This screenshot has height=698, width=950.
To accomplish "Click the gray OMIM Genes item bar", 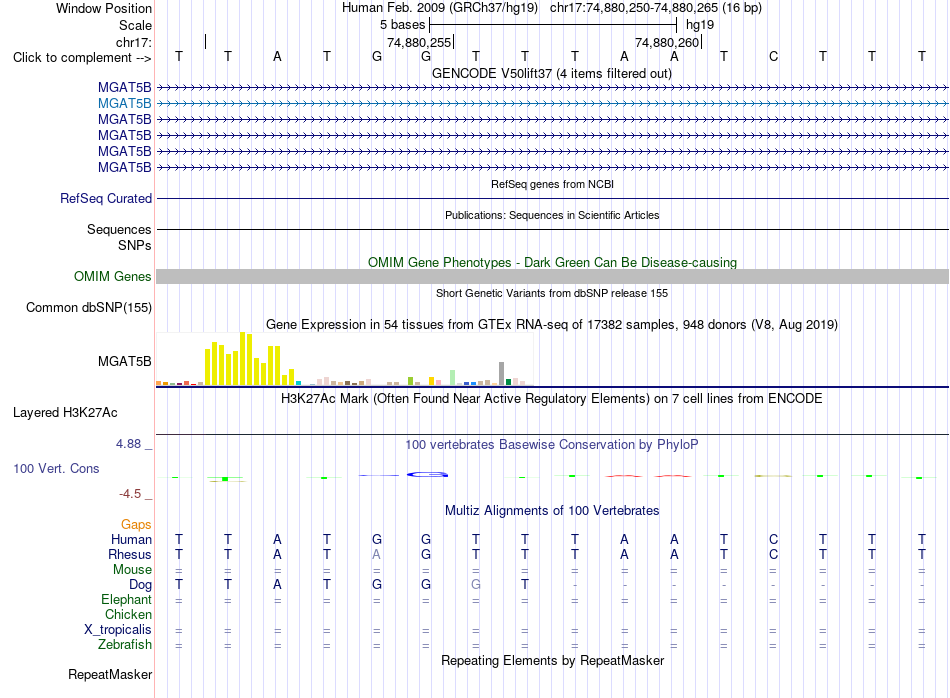I will (x=552, y=276).
